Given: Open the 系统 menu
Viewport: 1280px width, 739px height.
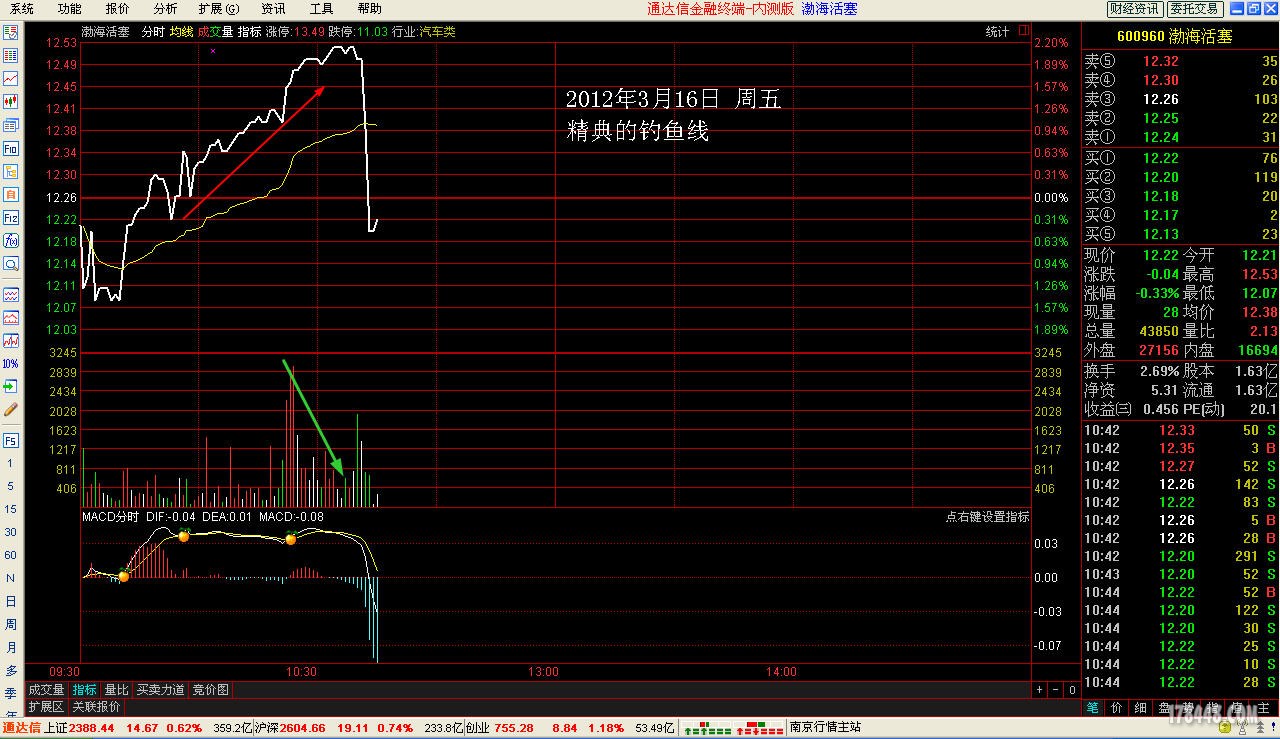Looking at the screenshot, I should coord(21,9).
